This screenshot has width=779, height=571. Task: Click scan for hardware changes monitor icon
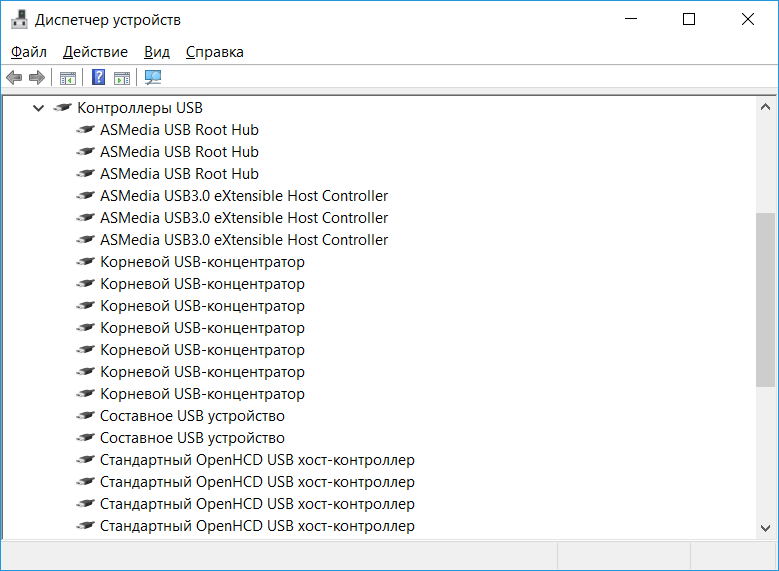pos(153,78)
